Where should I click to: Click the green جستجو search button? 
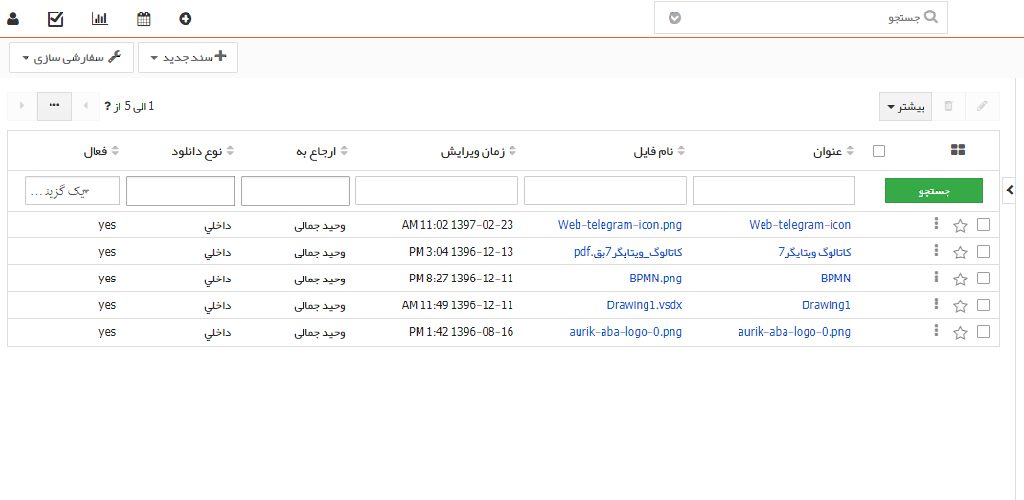pyautogui.click(x=934, y=190)
